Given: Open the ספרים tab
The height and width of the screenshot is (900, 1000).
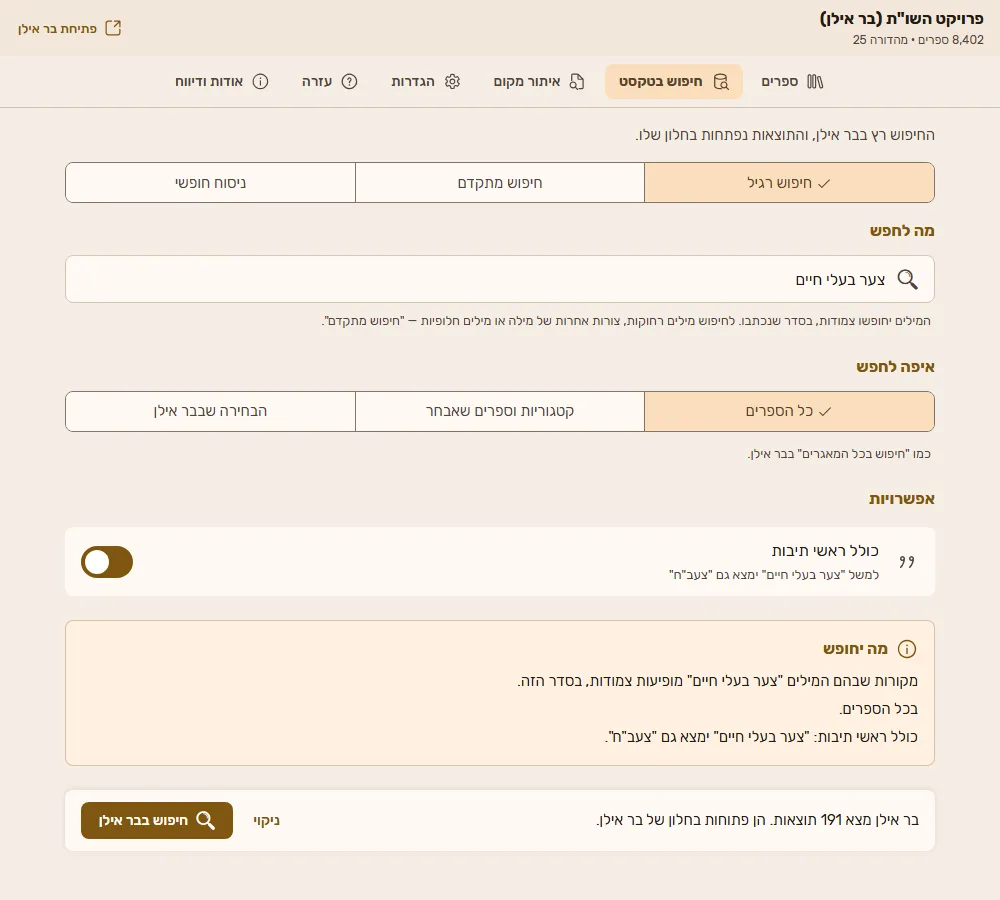Looking at the screenshot, I should (x=793, y=82).
